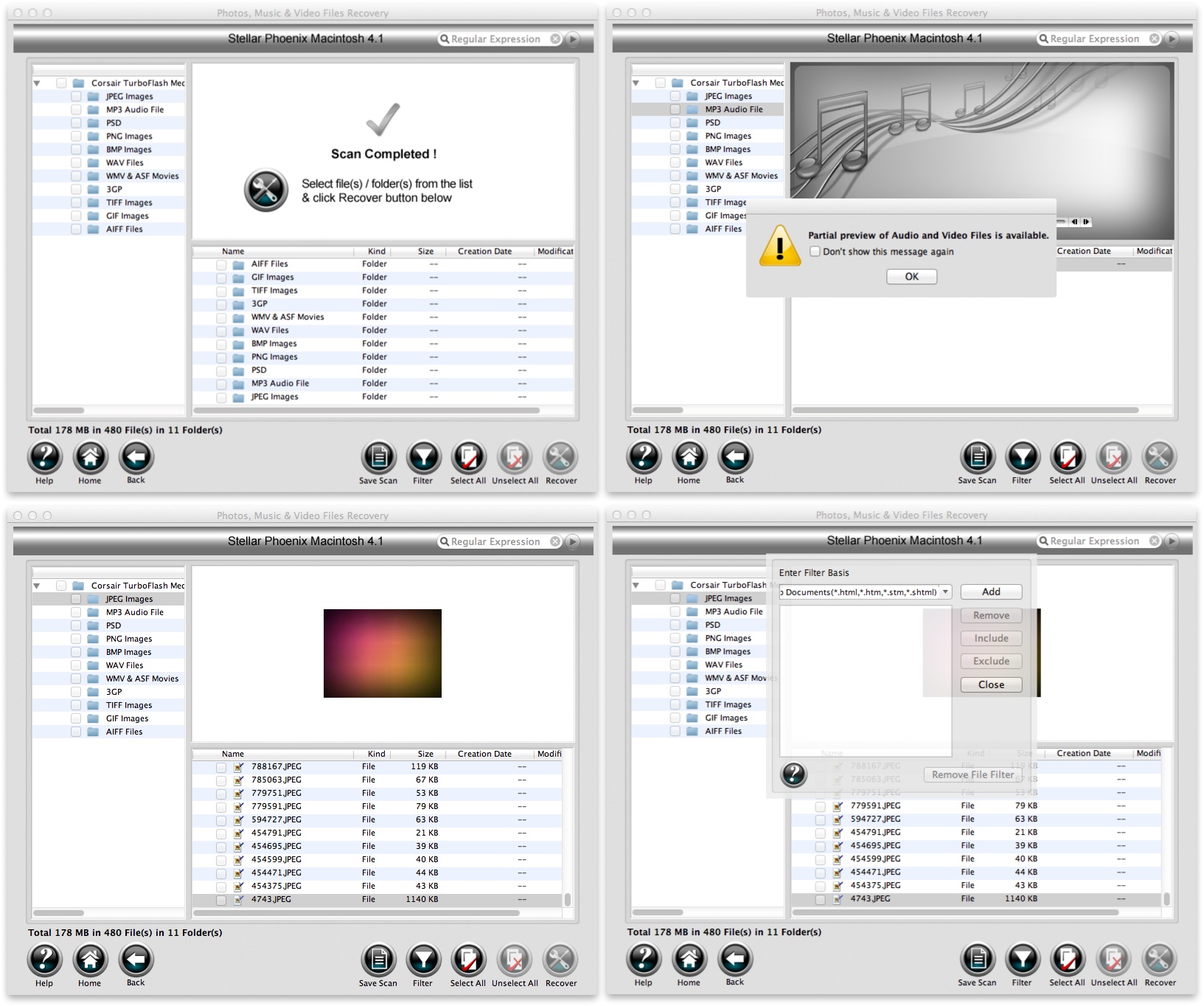Step backward in the audio preview player
The width and height of the screenshot is (1204, 1006).
point(1074,222)
